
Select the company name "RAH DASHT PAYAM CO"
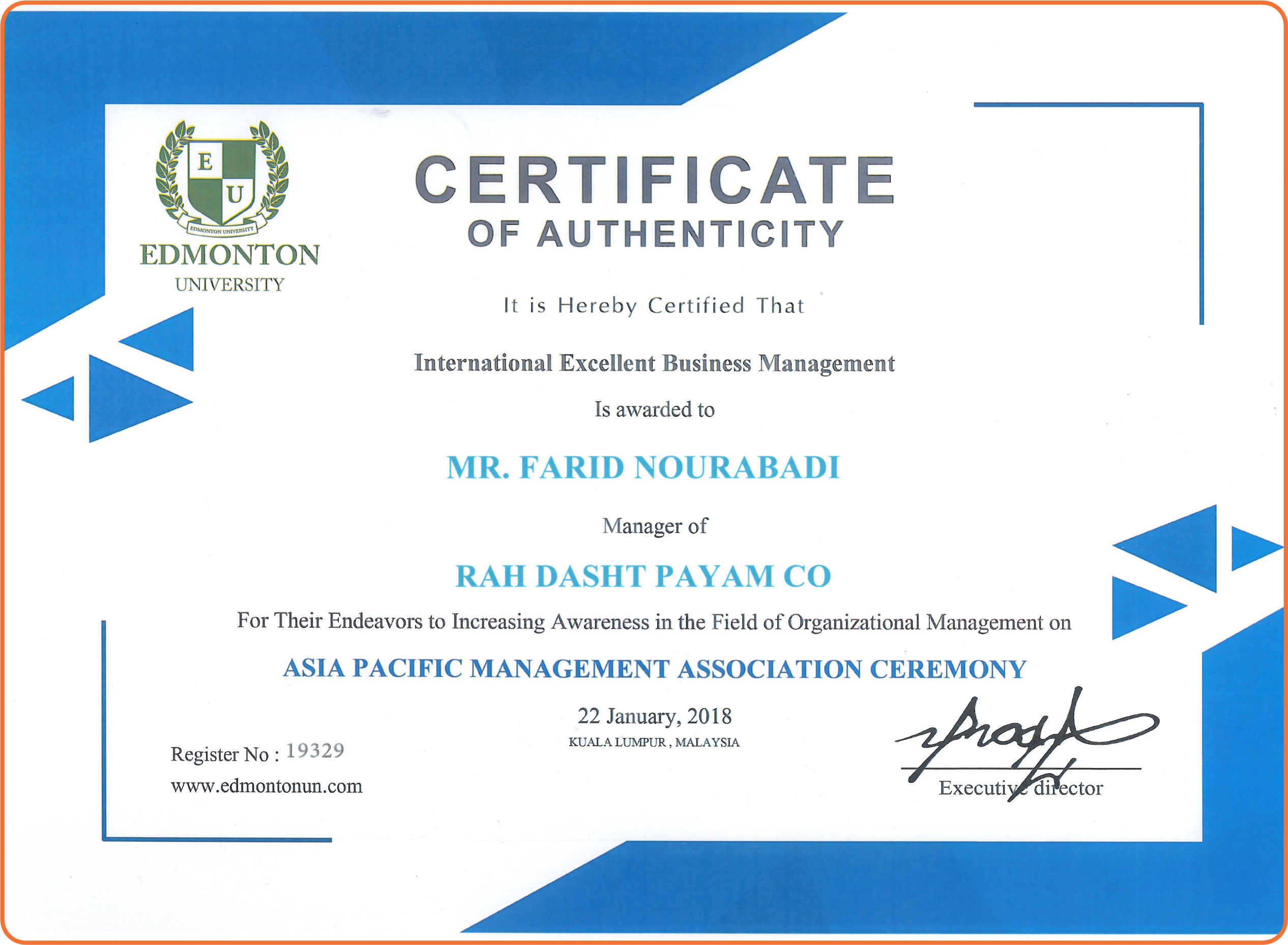pyautogui.click(x=643, y=577)
